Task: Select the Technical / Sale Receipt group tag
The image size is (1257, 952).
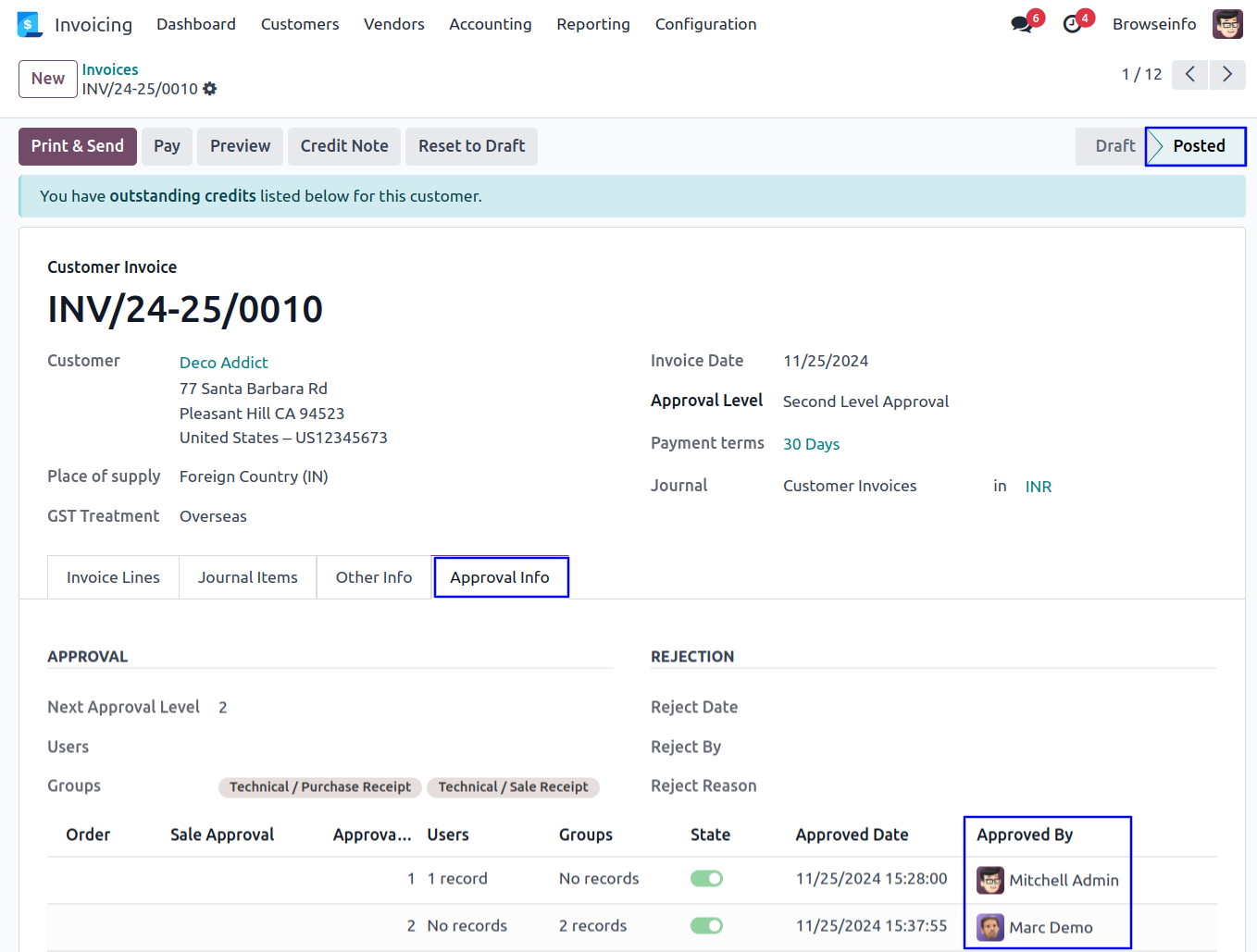Action: coord(513,787)
